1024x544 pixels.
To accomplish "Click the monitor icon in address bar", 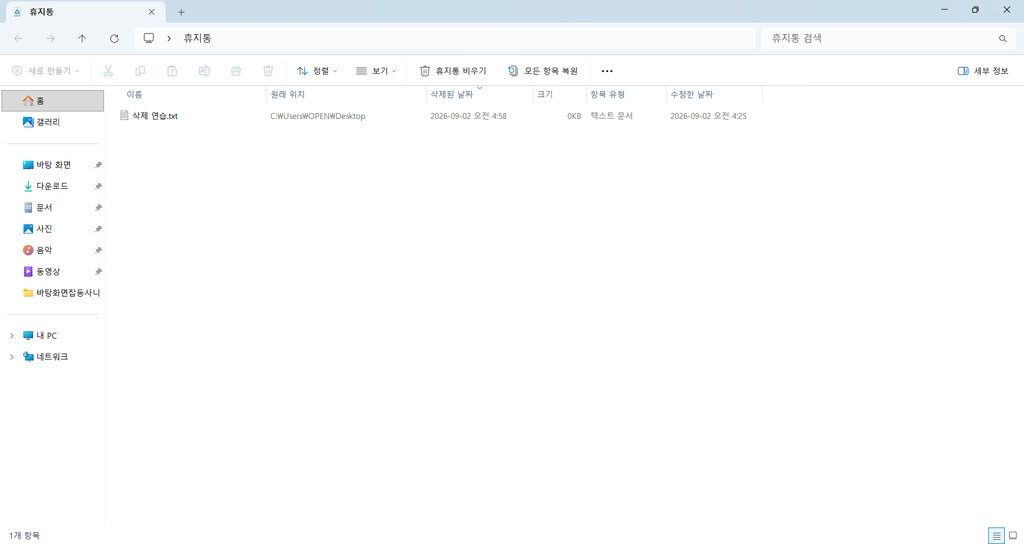I will pyautogui.click(x=149, y=39).
